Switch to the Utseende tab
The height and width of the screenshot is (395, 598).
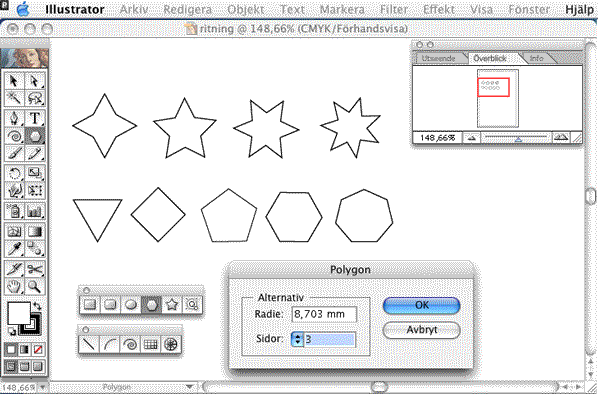pyautogui.click(x=438, y=58)
